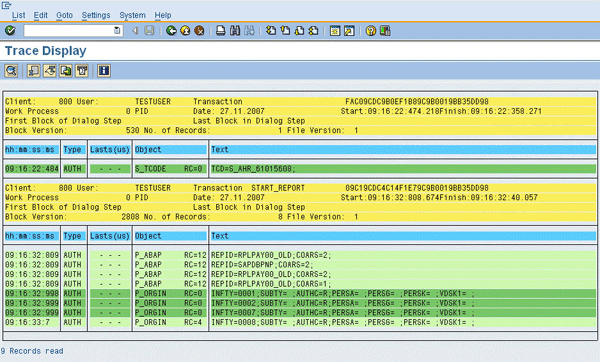The height and width of the screenshot is (362, 600).
Task: Click the START_REPORT transaction value
Action: point(278,188)
